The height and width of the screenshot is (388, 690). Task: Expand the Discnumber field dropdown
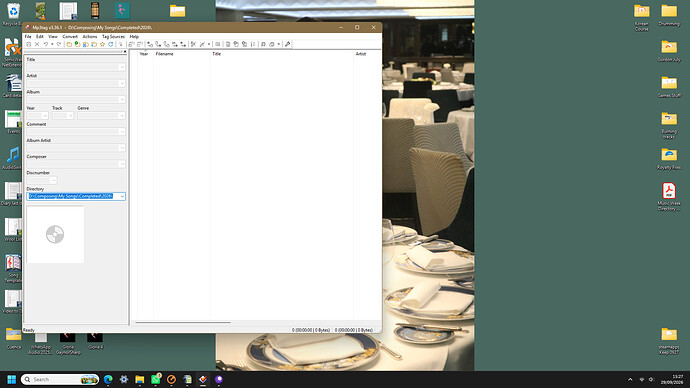(53, 180)
